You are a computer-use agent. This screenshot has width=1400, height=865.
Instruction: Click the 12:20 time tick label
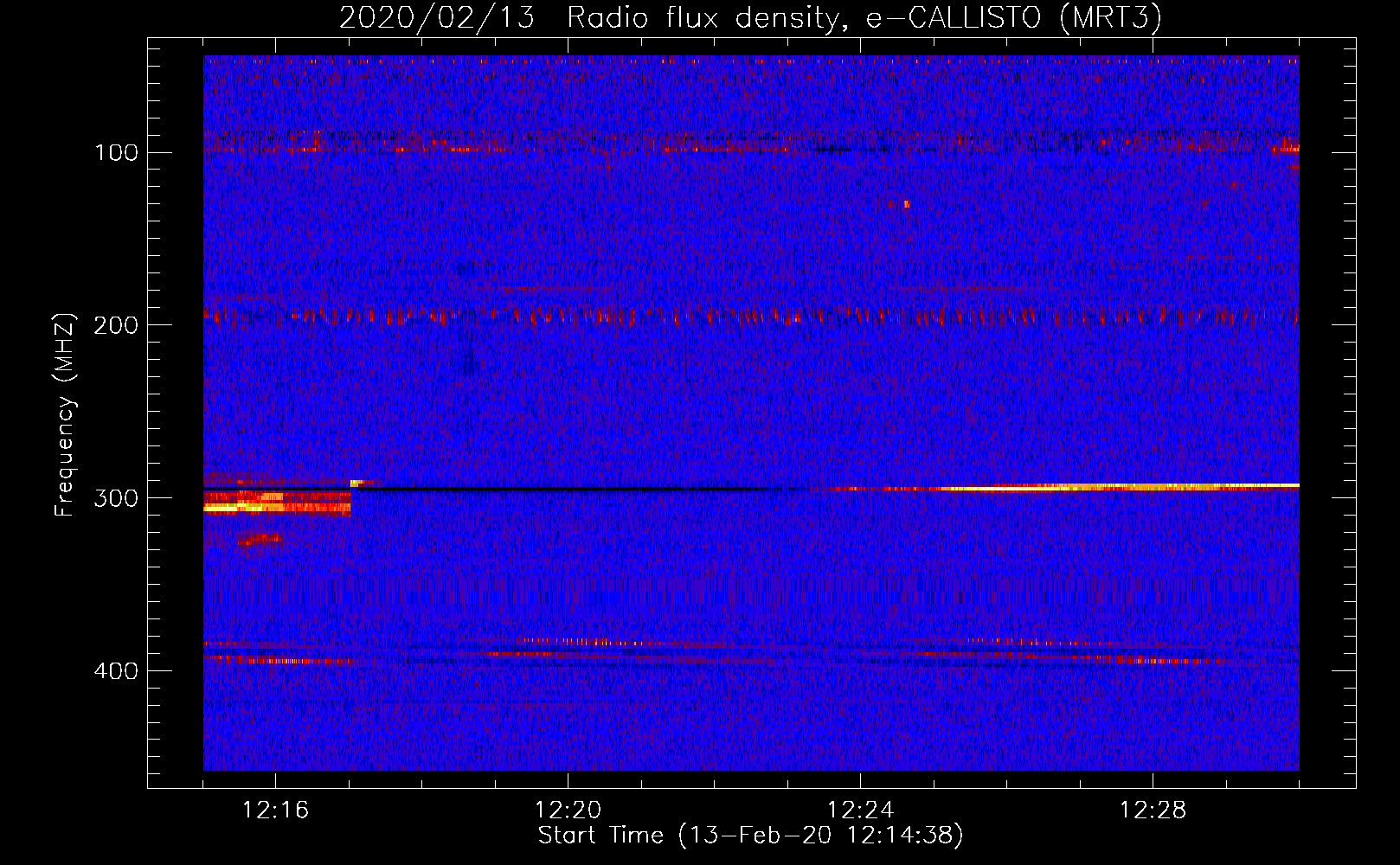pos(568,811)
